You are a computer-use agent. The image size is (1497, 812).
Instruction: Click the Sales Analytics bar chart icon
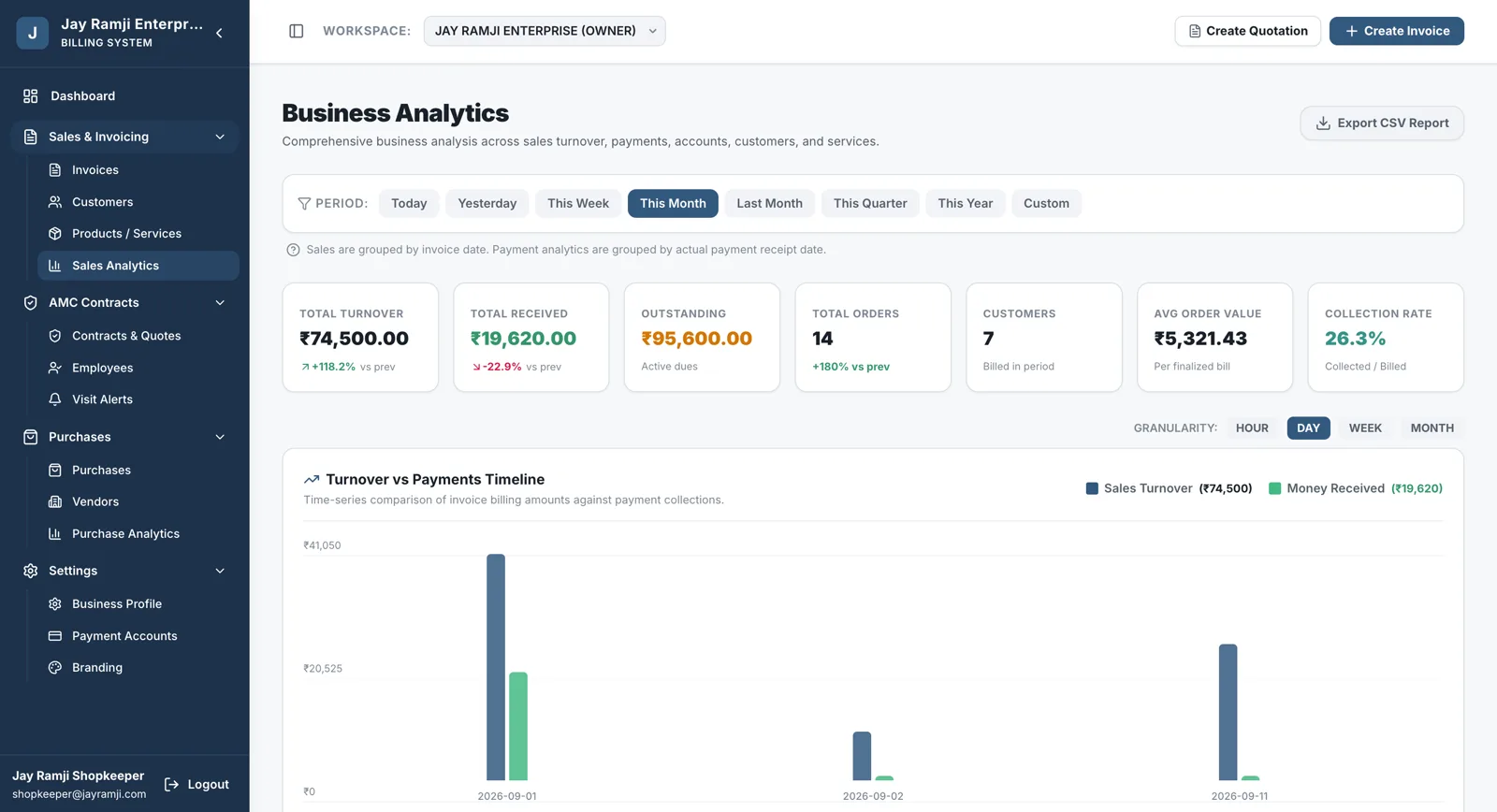coord(55,266)
